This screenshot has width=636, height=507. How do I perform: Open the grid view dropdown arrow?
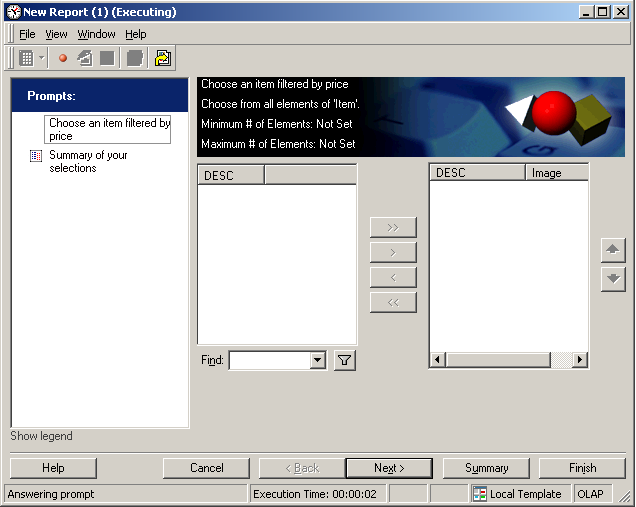click(42, 58)
